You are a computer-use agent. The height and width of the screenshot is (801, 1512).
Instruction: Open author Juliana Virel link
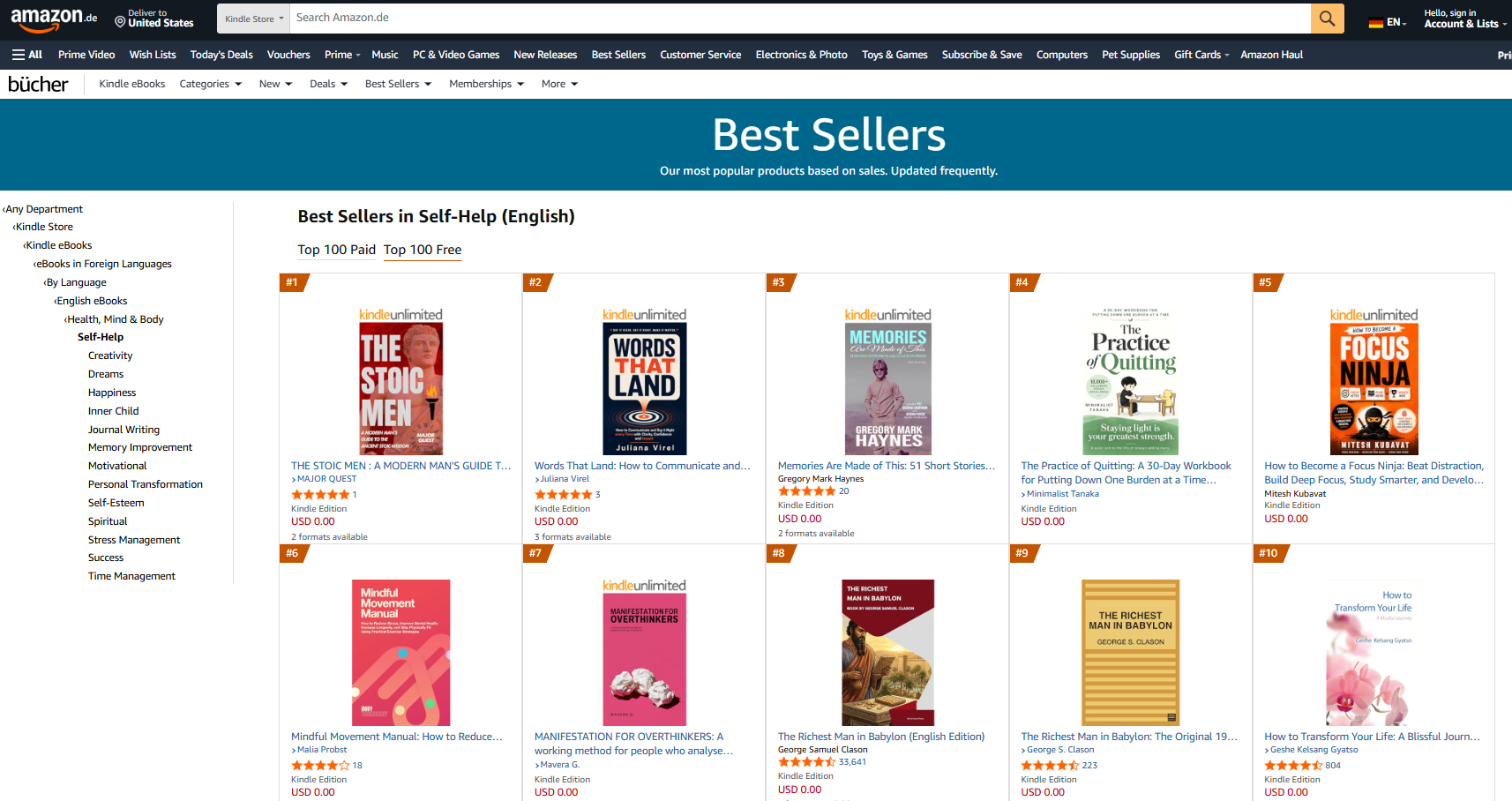(x=565, y=479)
